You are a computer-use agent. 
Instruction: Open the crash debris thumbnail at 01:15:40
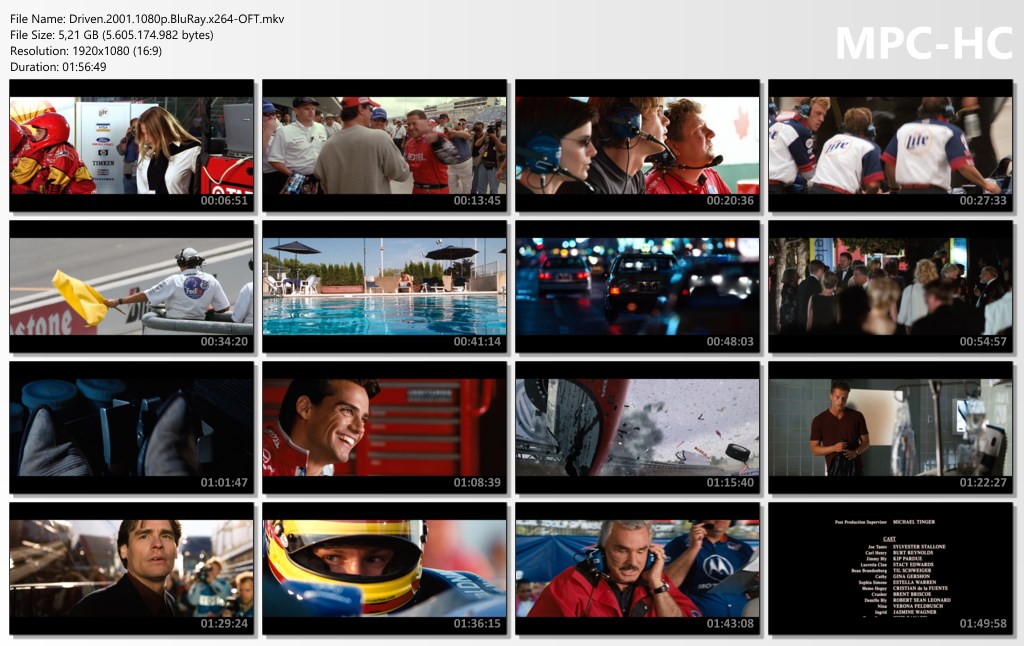[638, 427]
